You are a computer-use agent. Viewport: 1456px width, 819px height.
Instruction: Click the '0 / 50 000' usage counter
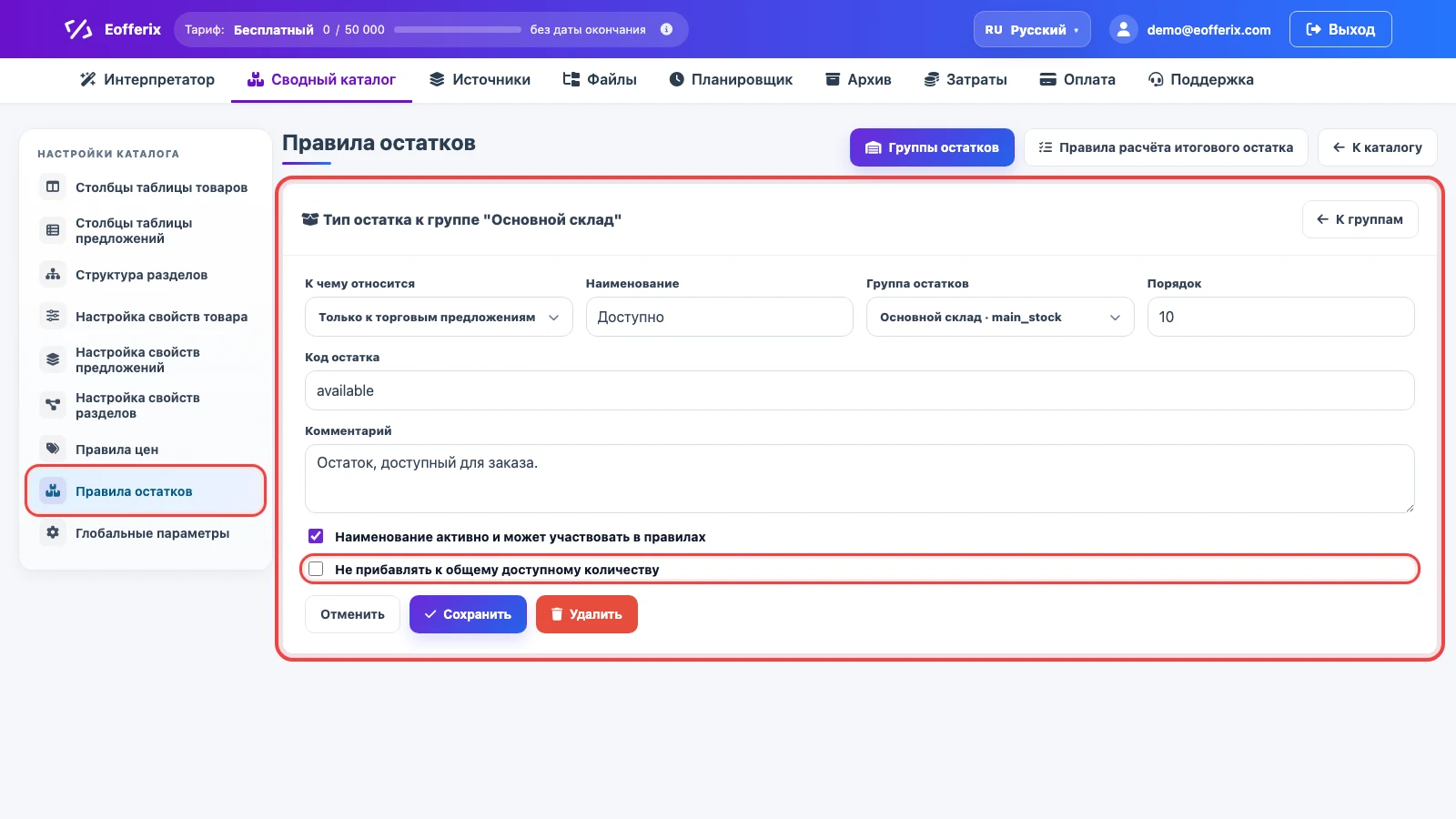[x=354, y=29]
